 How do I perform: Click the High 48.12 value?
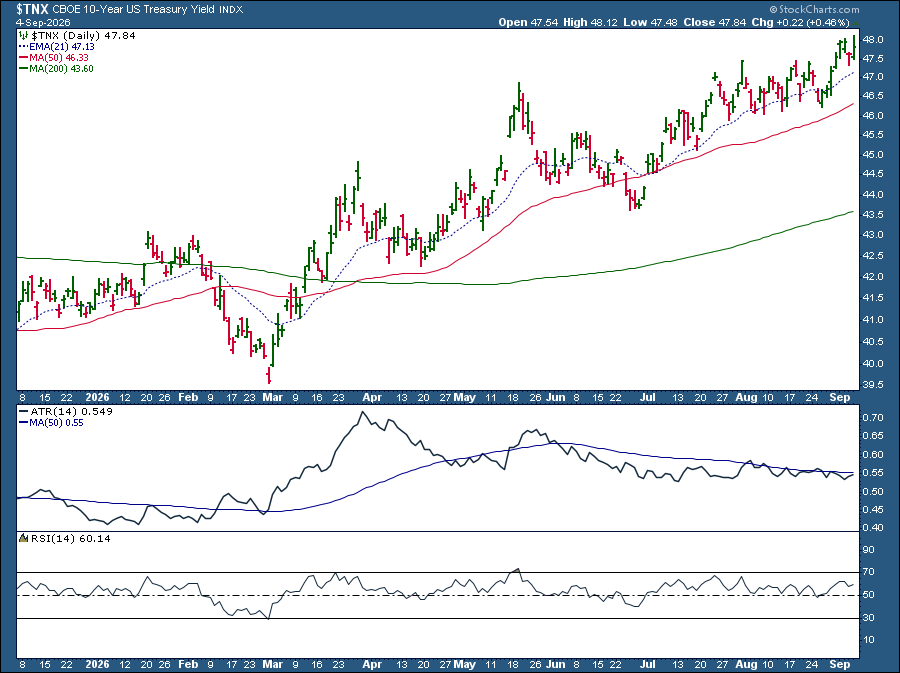pyautogui.click(x=590, y=22)
